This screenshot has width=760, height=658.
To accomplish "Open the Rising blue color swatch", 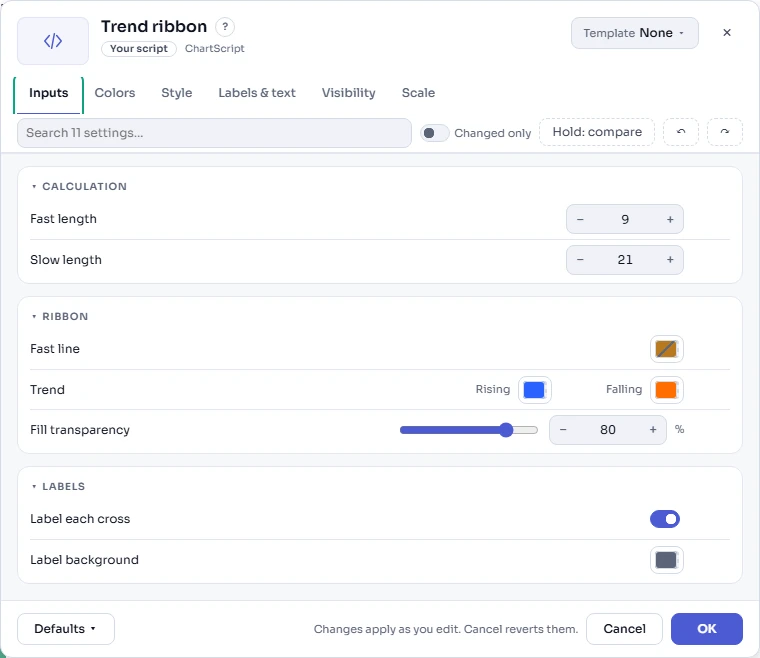I will click(535, 390).
